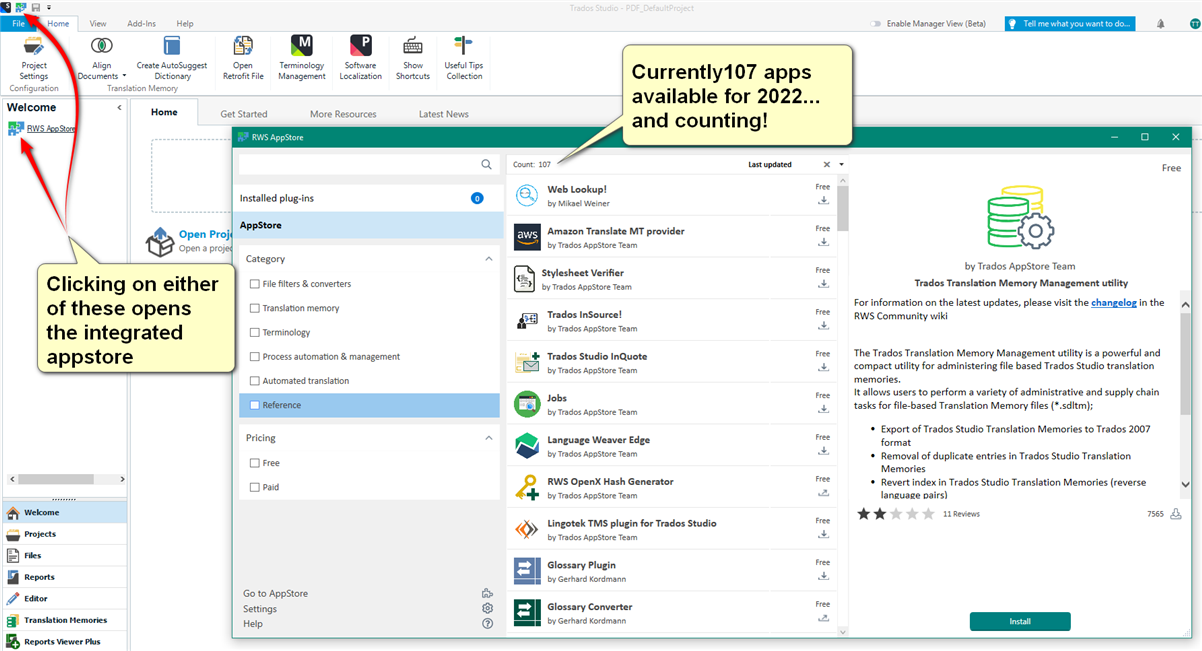Screen dimensions: 1202x651
Task: Check the Reference category box
Action: pyautogui.click(x=255, y=405)
